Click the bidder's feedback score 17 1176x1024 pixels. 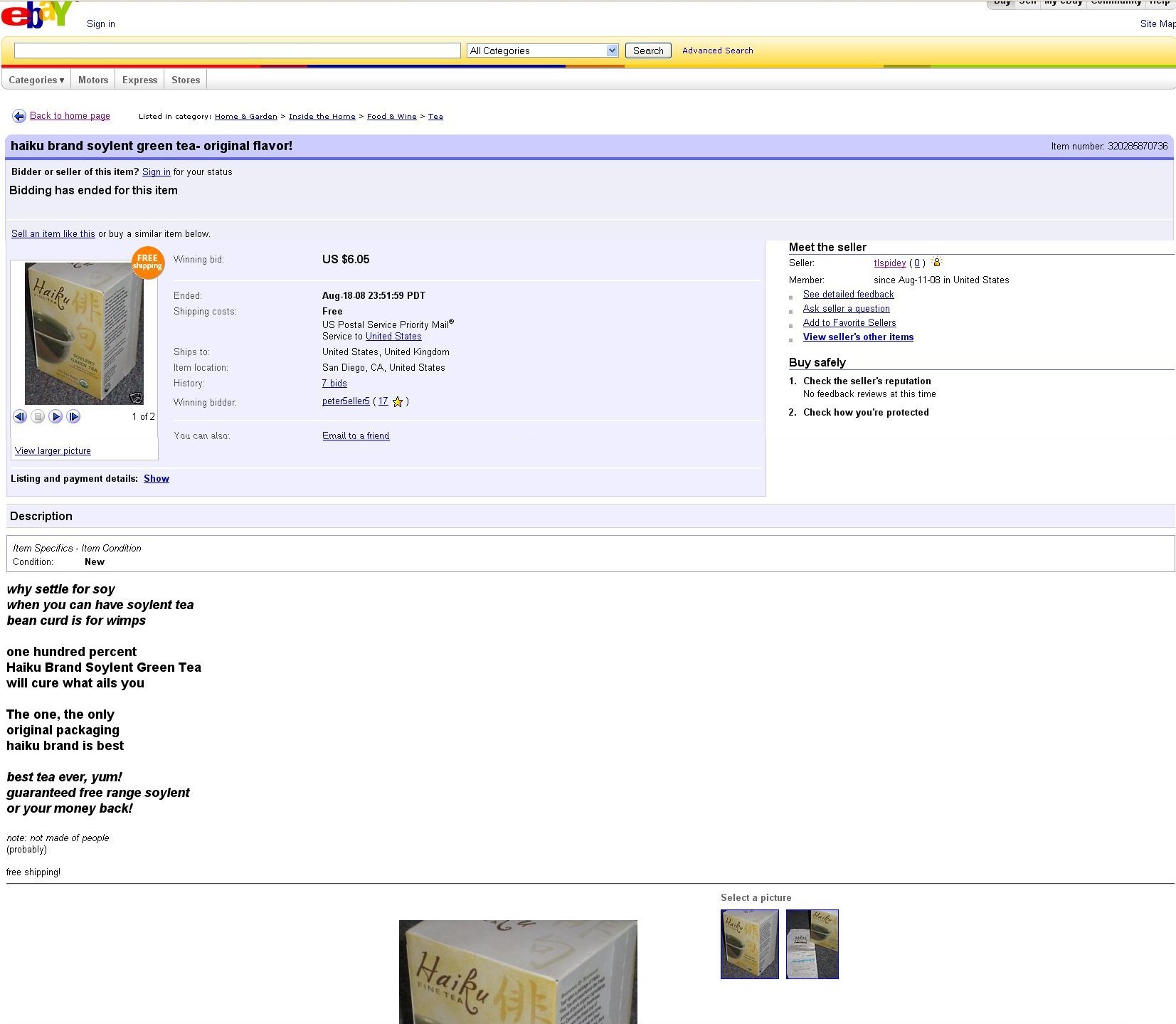coord(383,401)
